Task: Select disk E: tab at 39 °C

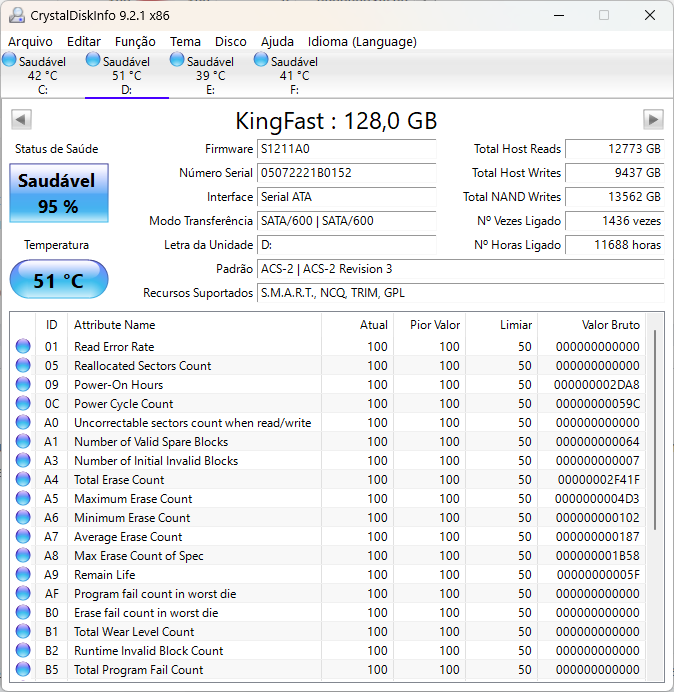Action: tap(211, 75)
